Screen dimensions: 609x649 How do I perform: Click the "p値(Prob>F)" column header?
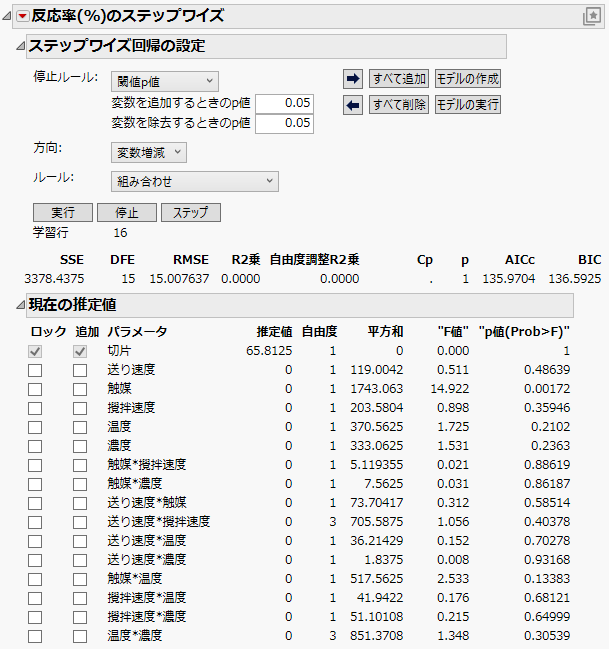click(x=524, y=332)
